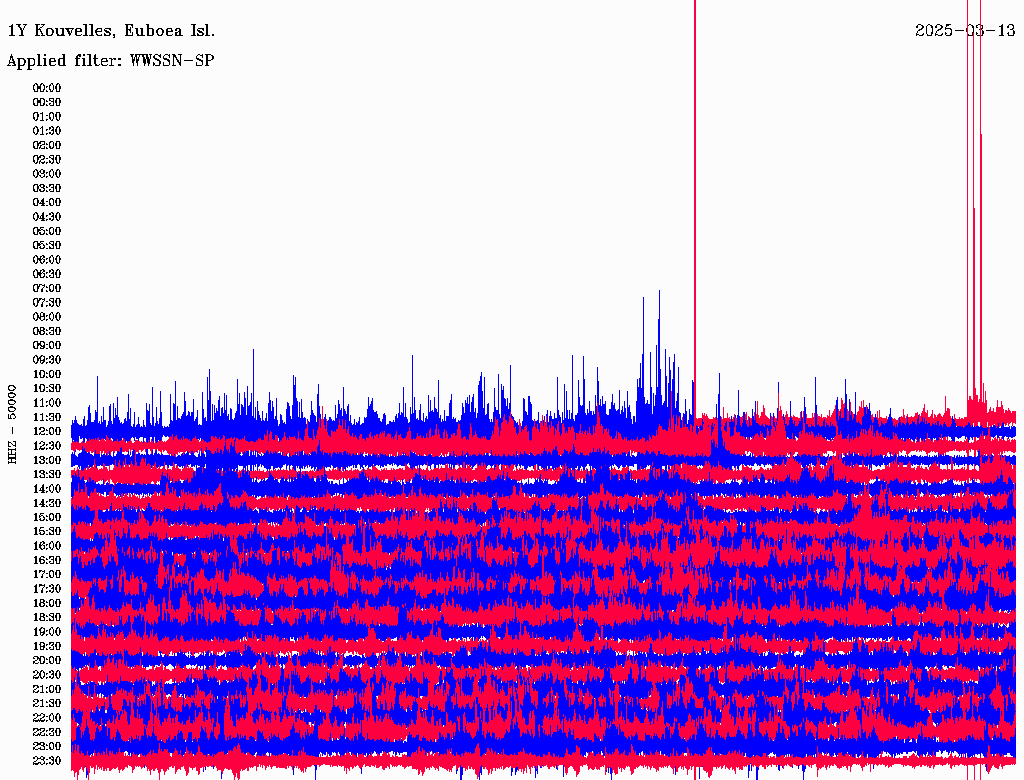The height and width of the screenshot is (780, 1024).
Task: Select the 20:30 time label
Action: coord(47,675)
